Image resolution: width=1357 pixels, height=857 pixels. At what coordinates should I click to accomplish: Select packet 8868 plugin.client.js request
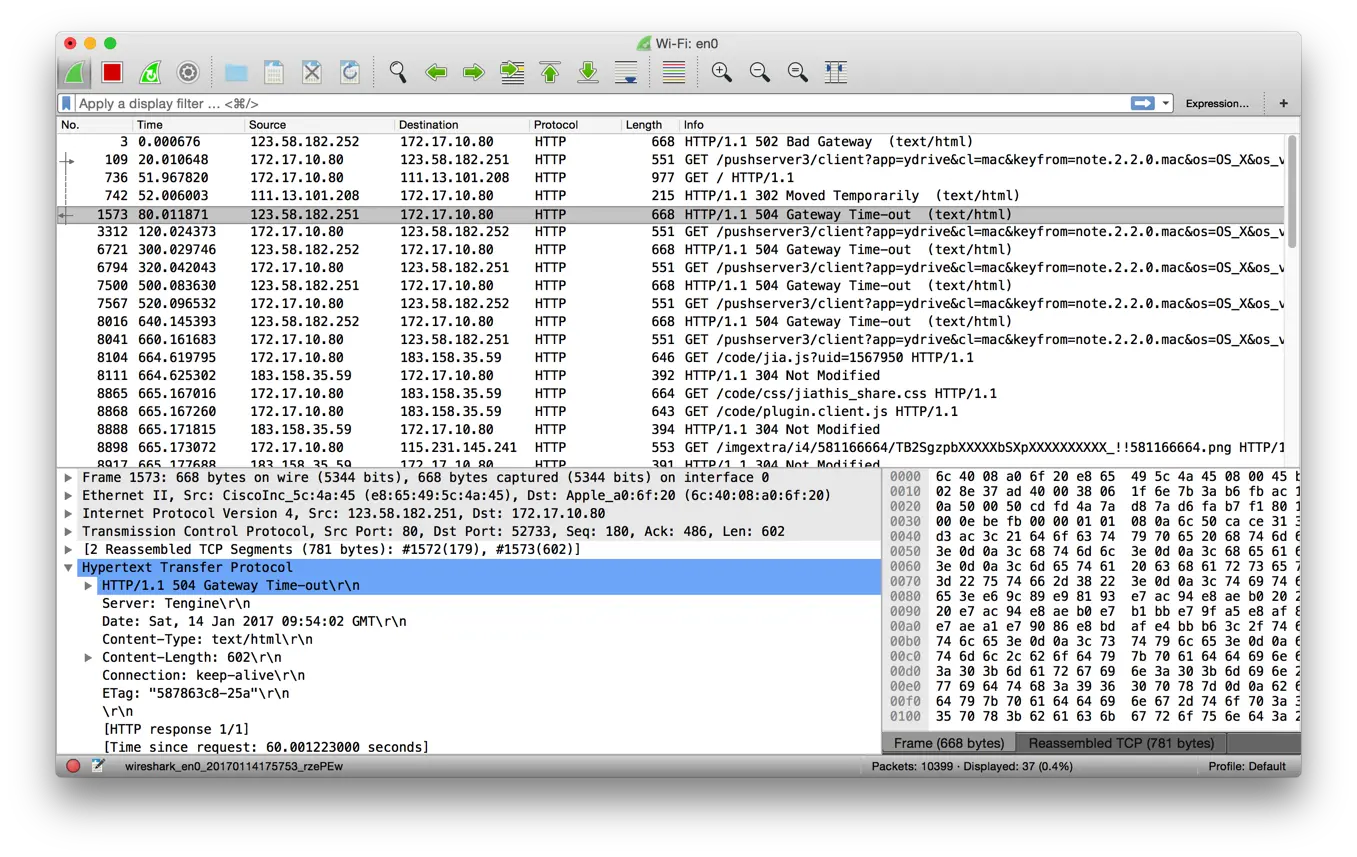click(671, 412)
